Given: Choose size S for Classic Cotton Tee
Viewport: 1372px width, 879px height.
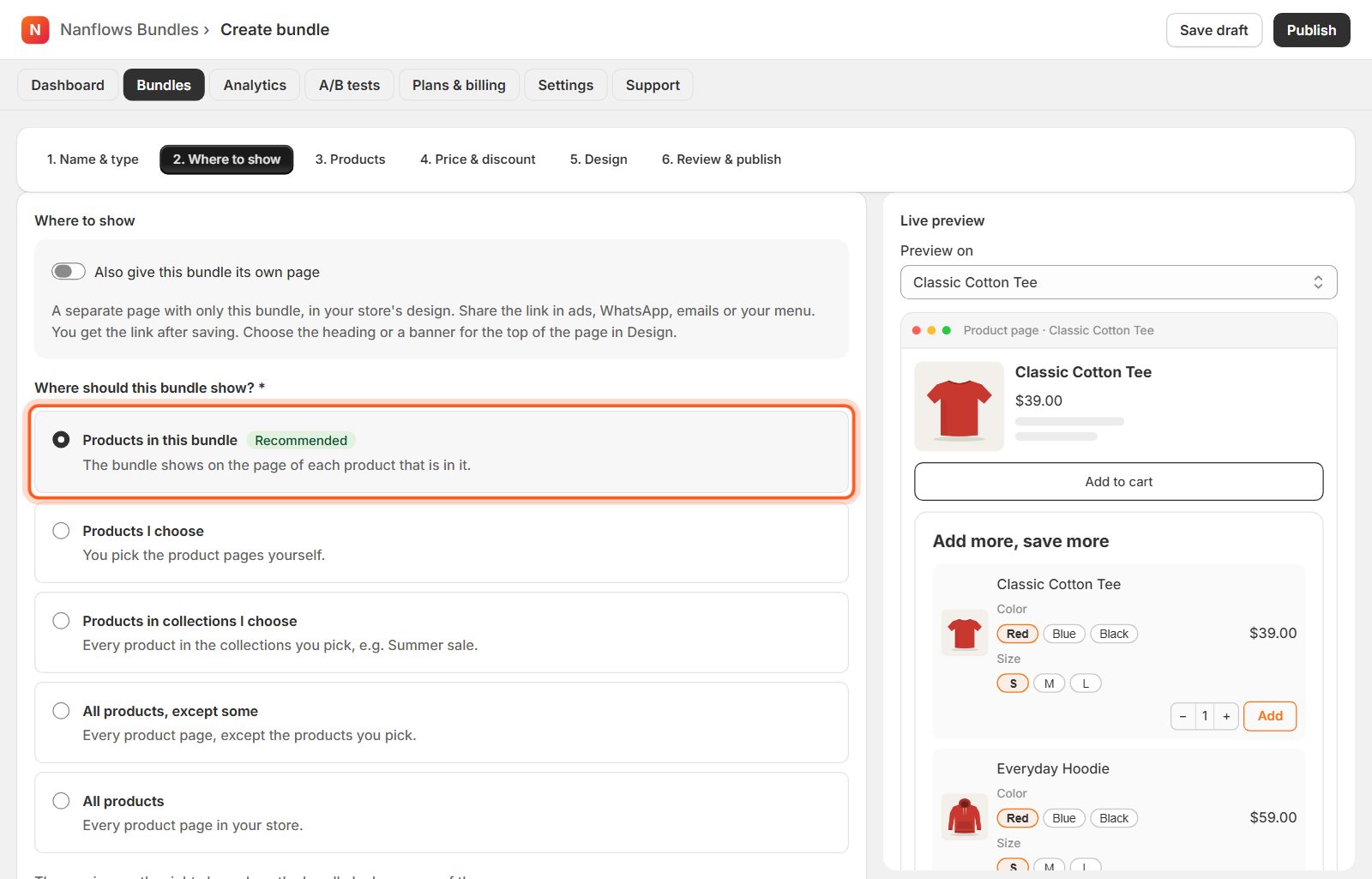Looking at the screenshot, I should coord(1013,683).
